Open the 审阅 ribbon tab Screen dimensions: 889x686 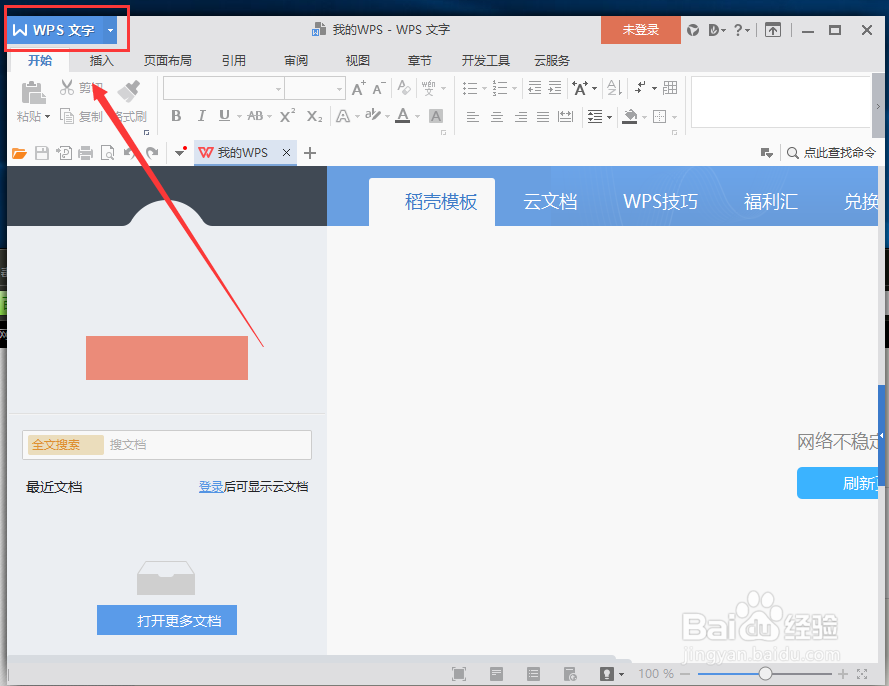point(296,60)
